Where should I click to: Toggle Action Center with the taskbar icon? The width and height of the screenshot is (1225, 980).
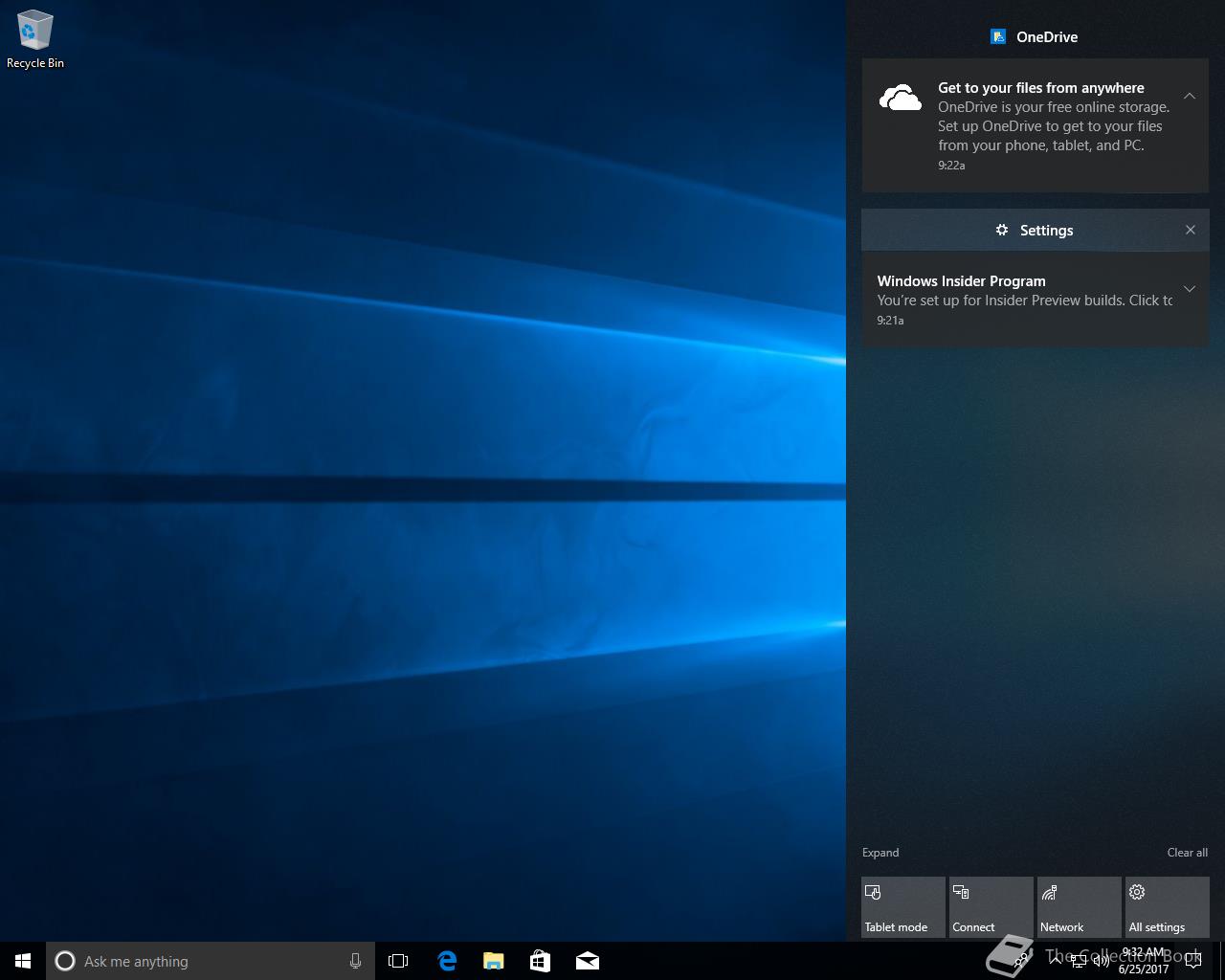[x=1193, y=961]
